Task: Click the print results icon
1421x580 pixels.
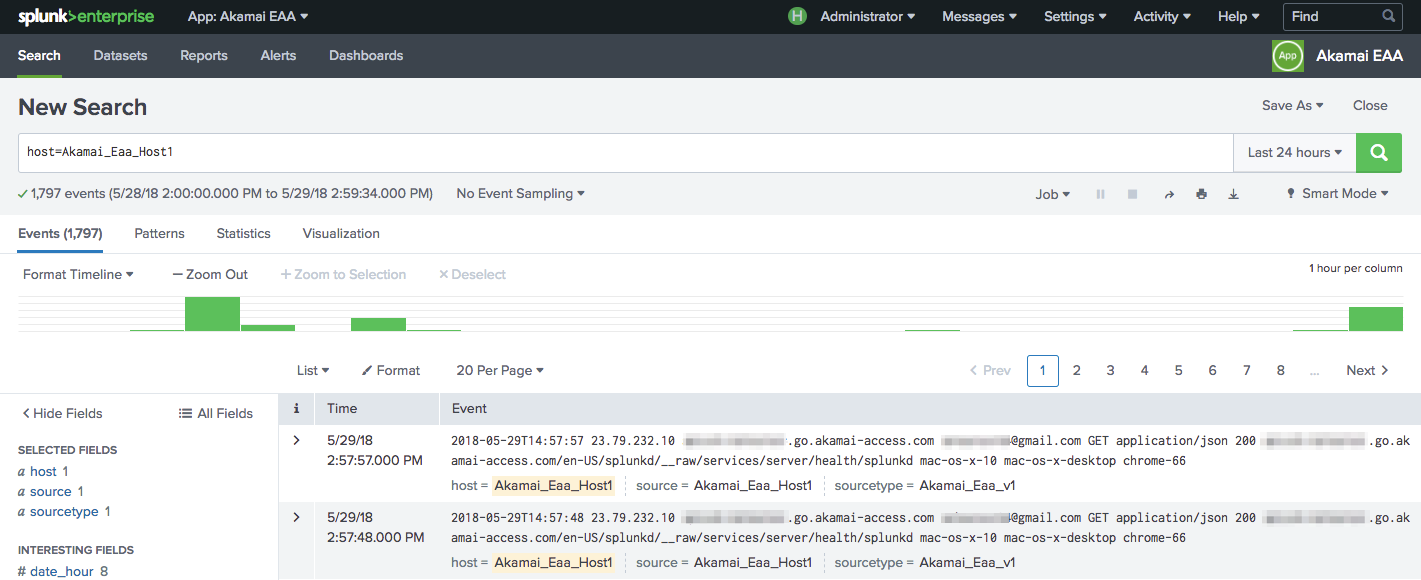Action: [1201, 194]
